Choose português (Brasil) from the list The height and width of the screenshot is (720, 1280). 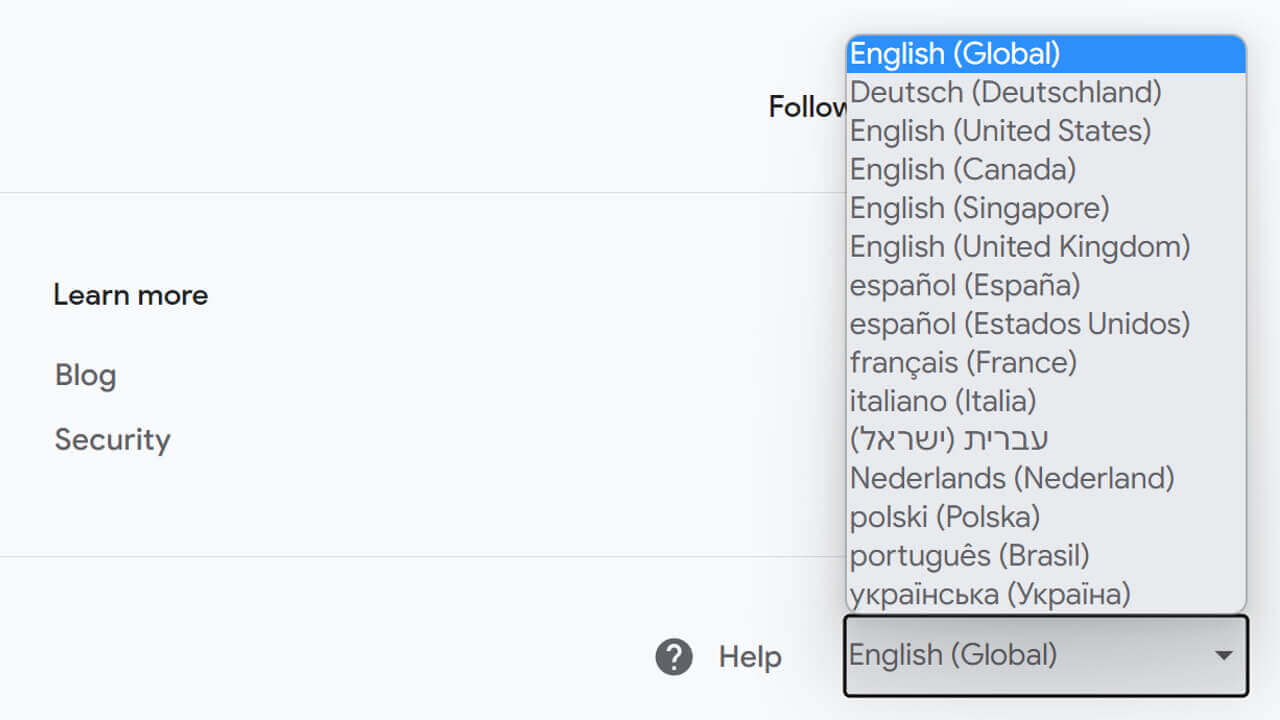(x=968, y=555)
